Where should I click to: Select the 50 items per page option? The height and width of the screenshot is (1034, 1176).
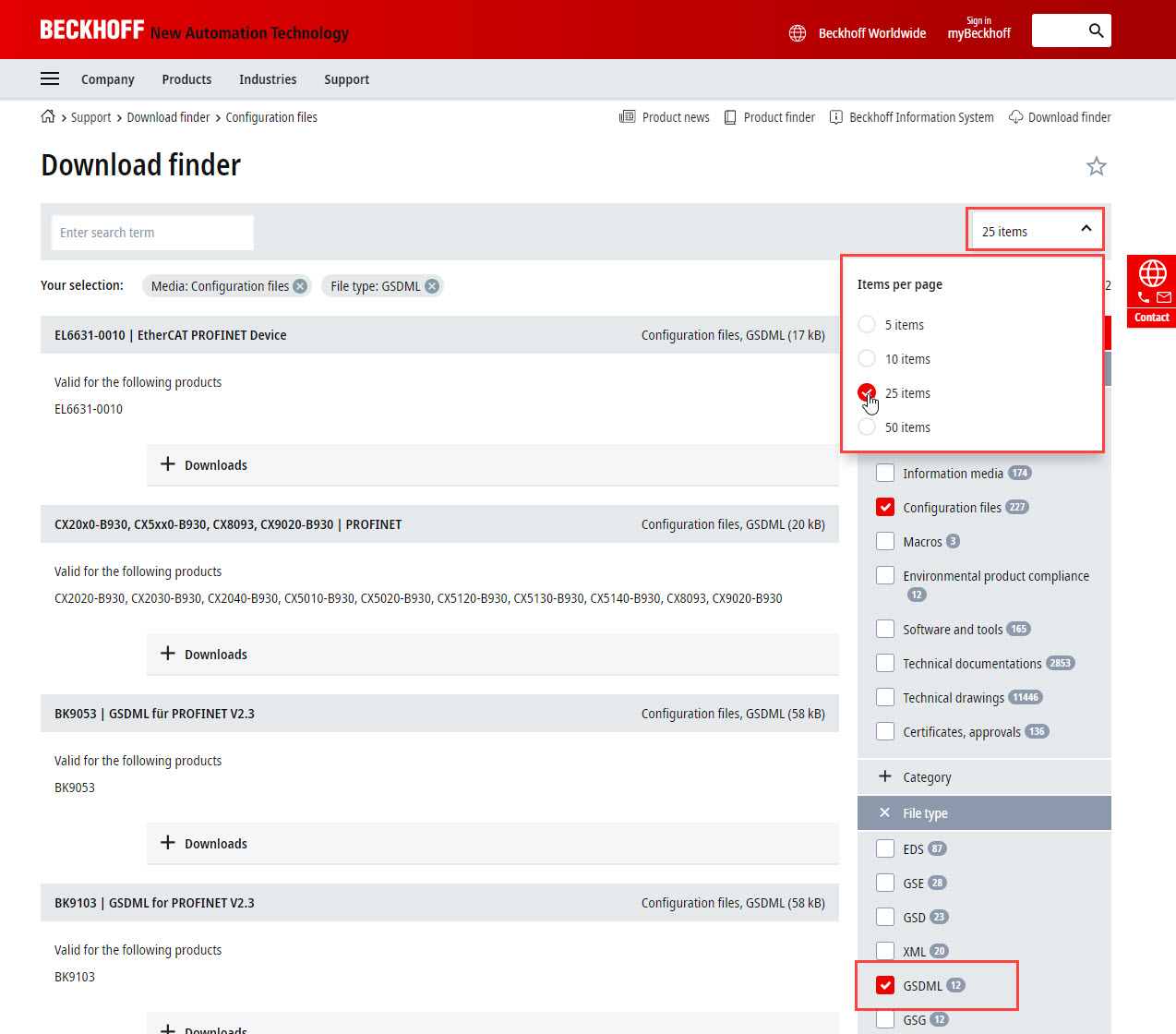(x=866, y=427)
